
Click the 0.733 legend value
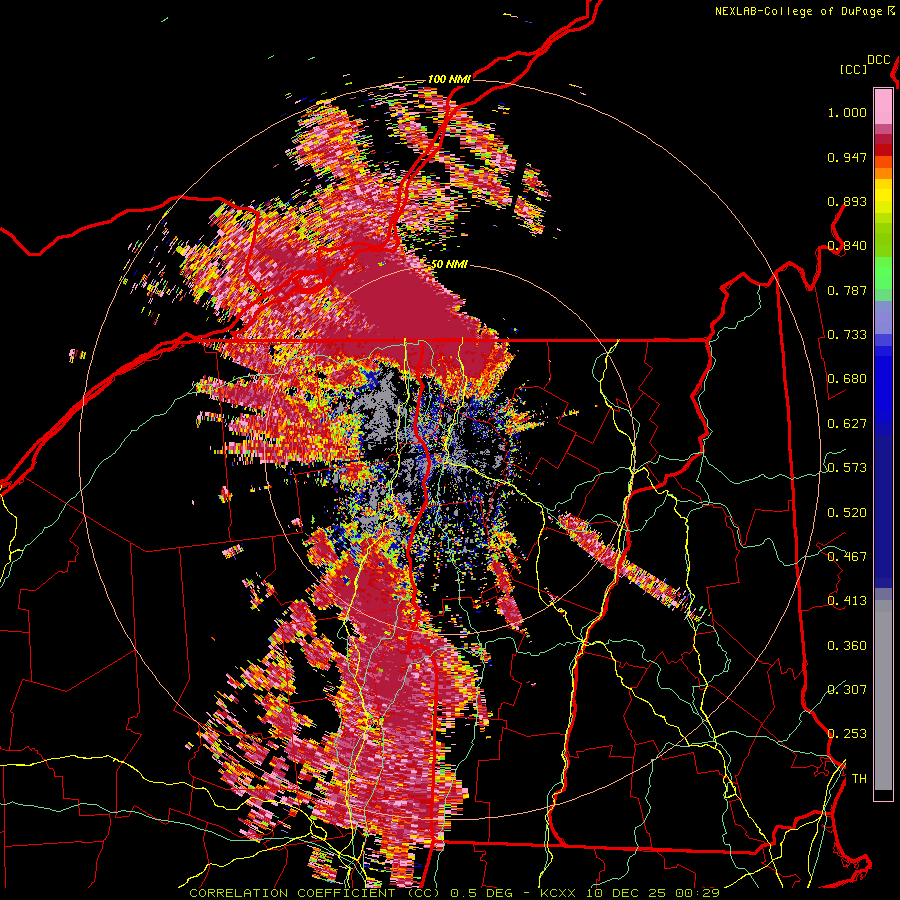(847, 335)
